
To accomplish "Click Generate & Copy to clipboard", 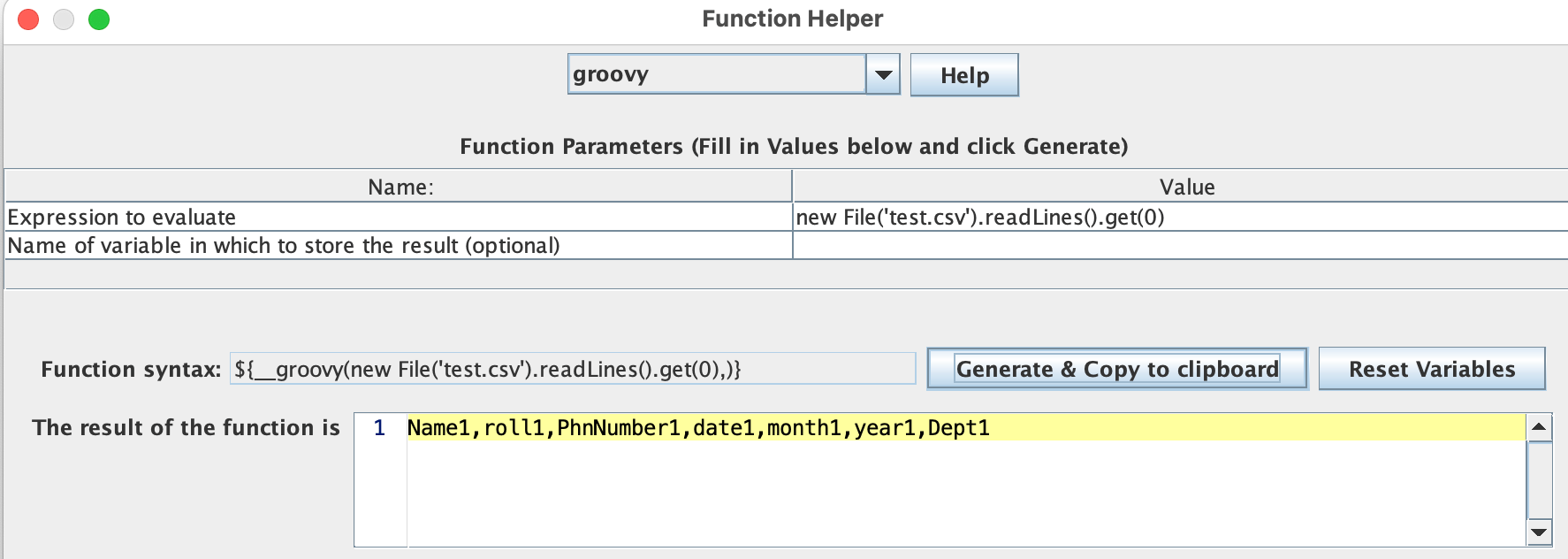I will 1117,370.
